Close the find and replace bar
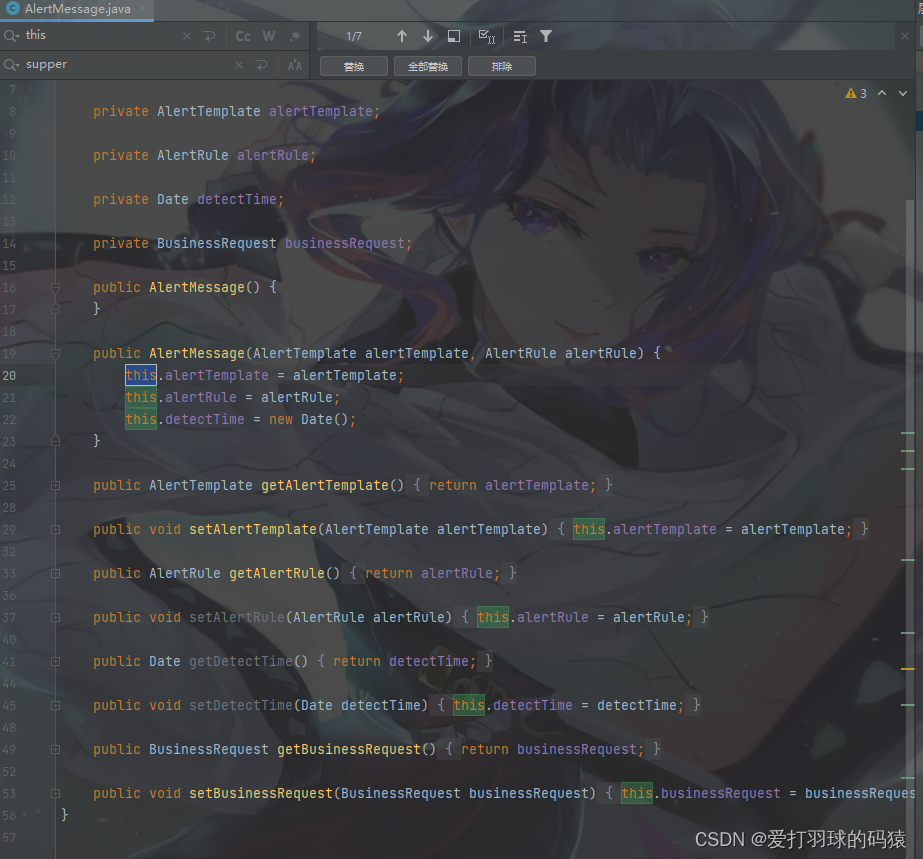 905,37
